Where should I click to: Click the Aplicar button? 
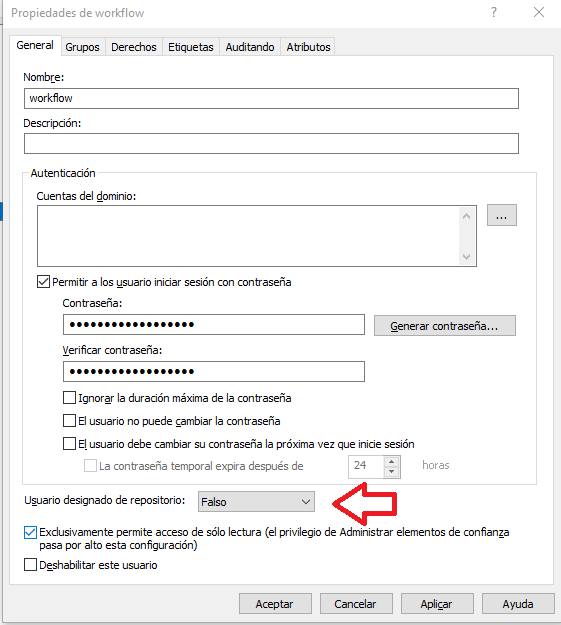(x=437, y=604)
